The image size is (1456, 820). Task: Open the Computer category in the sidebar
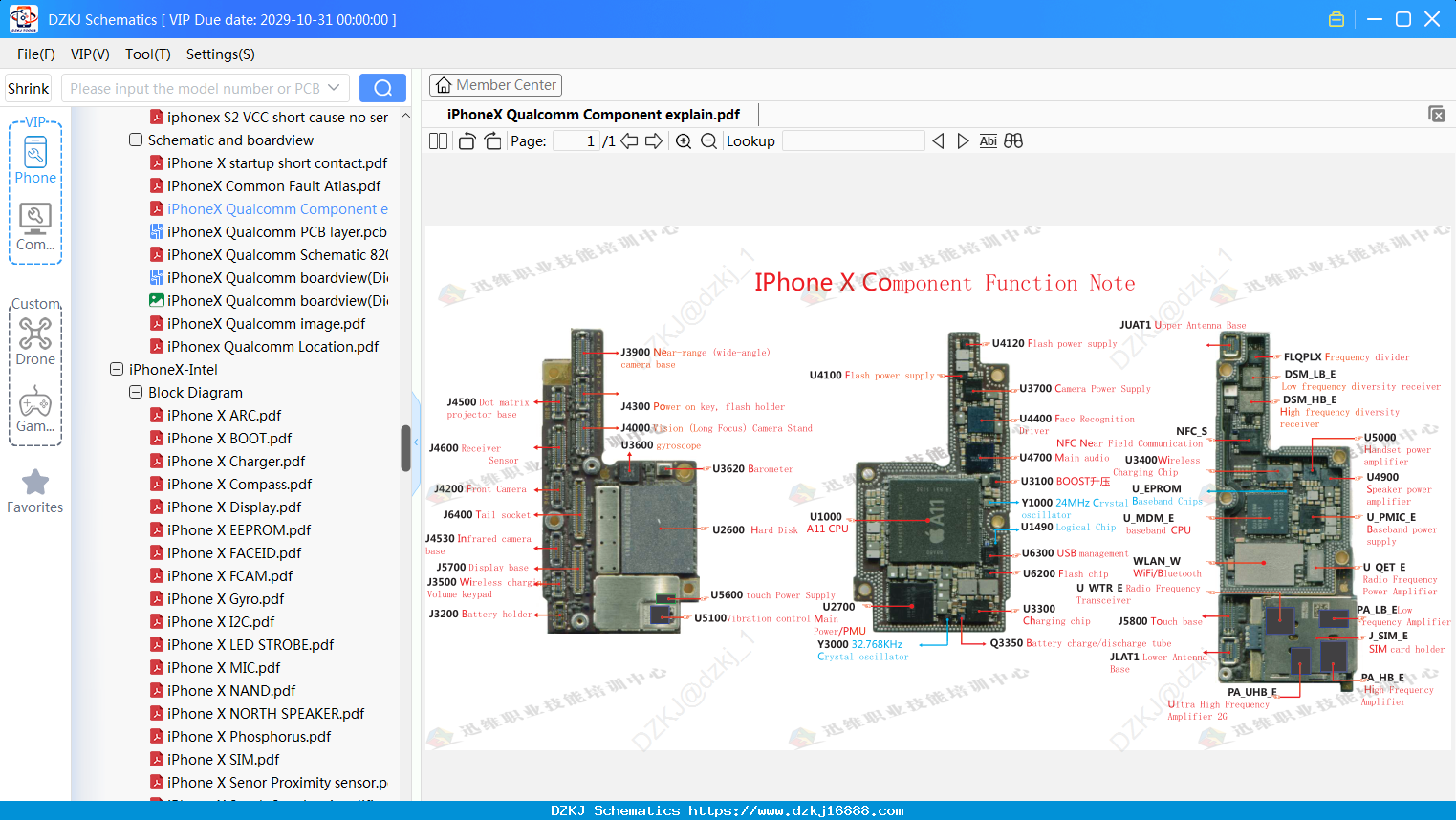35,227
